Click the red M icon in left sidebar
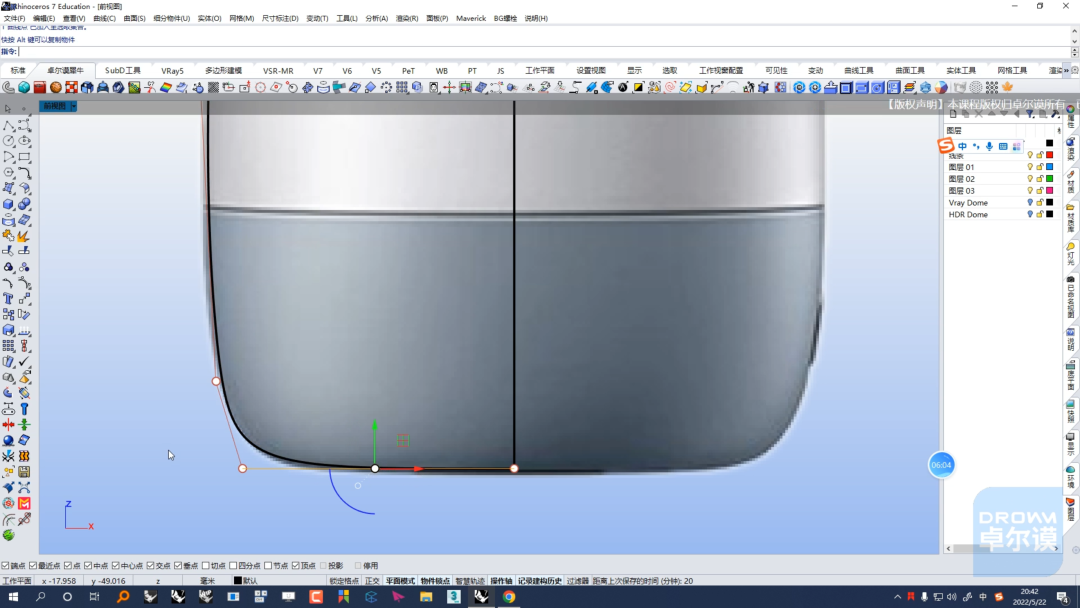This screenshot has height=608, width=1080. click(x=24, y=504)
